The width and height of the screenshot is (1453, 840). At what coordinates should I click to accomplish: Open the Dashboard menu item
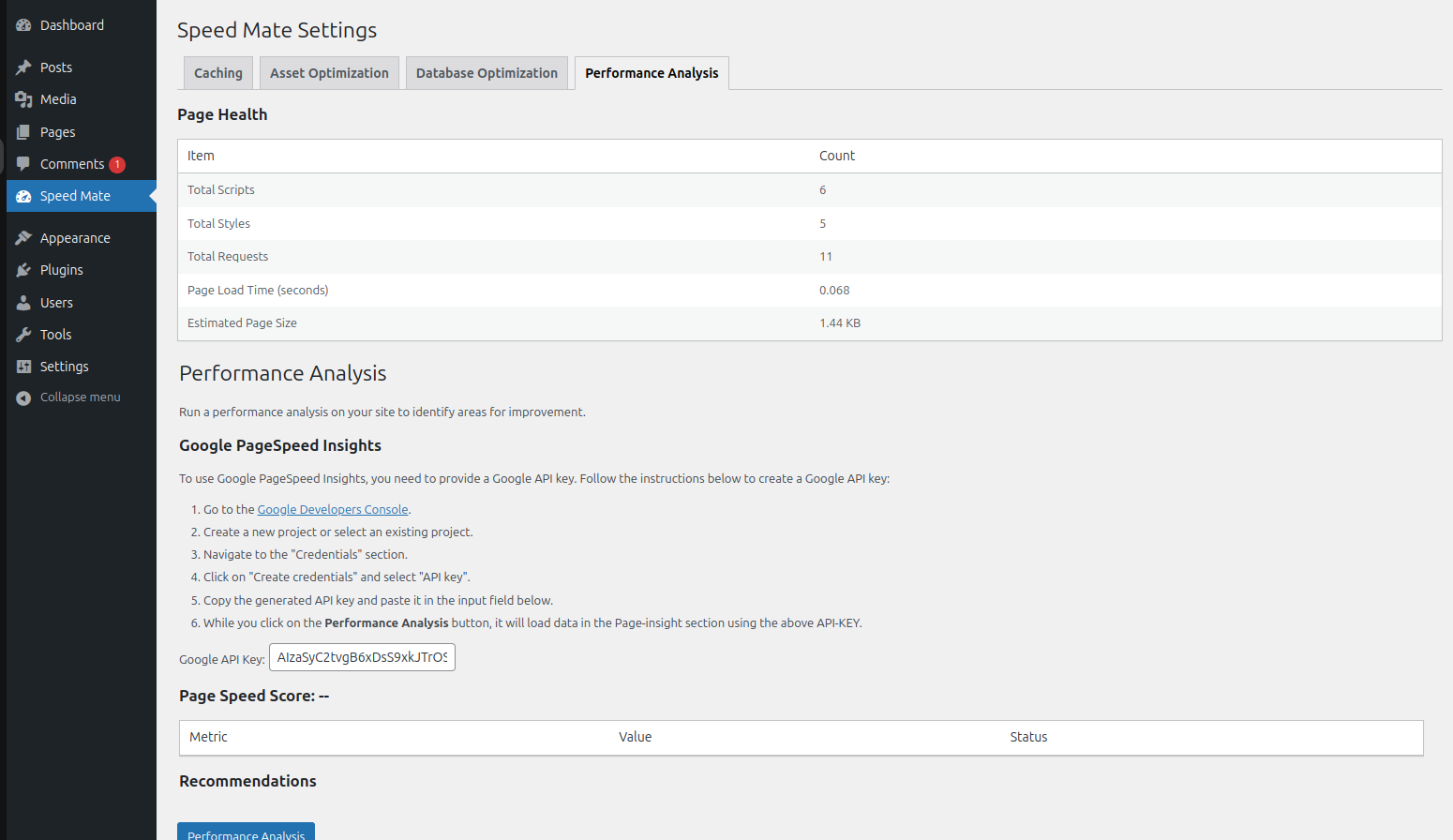click(82, 25)
